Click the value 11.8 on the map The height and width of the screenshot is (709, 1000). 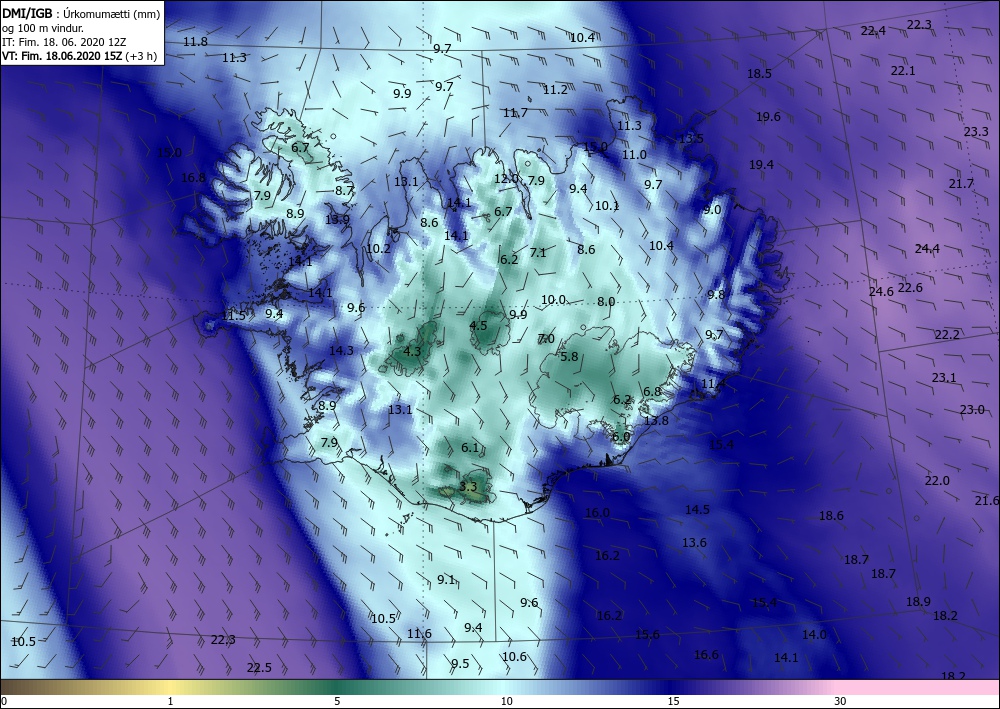[x=195, y=42]
